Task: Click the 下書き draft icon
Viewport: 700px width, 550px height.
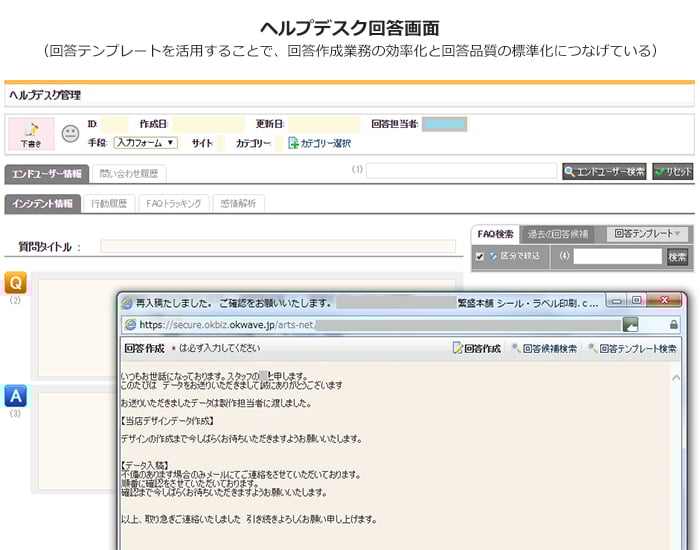Action: point(31,133)
